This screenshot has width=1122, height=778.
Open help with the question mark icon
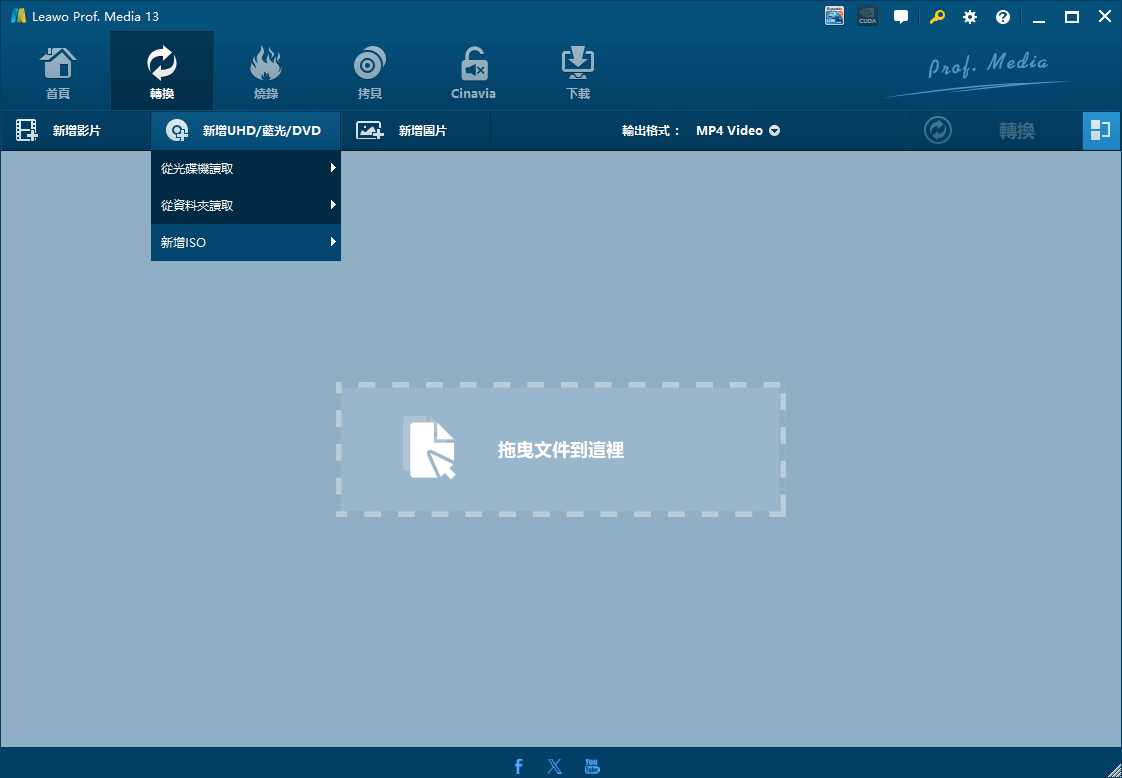pyautogui.click(x=1003, y=17)
